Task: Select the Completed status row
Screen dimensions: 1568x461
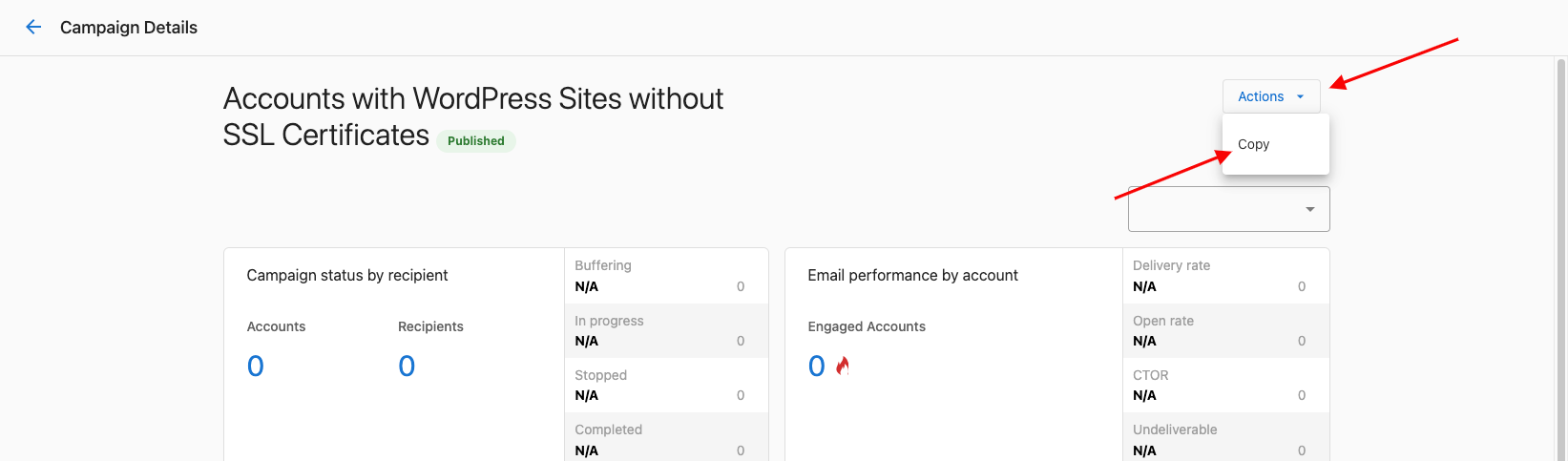Action: tap(666, 437)
